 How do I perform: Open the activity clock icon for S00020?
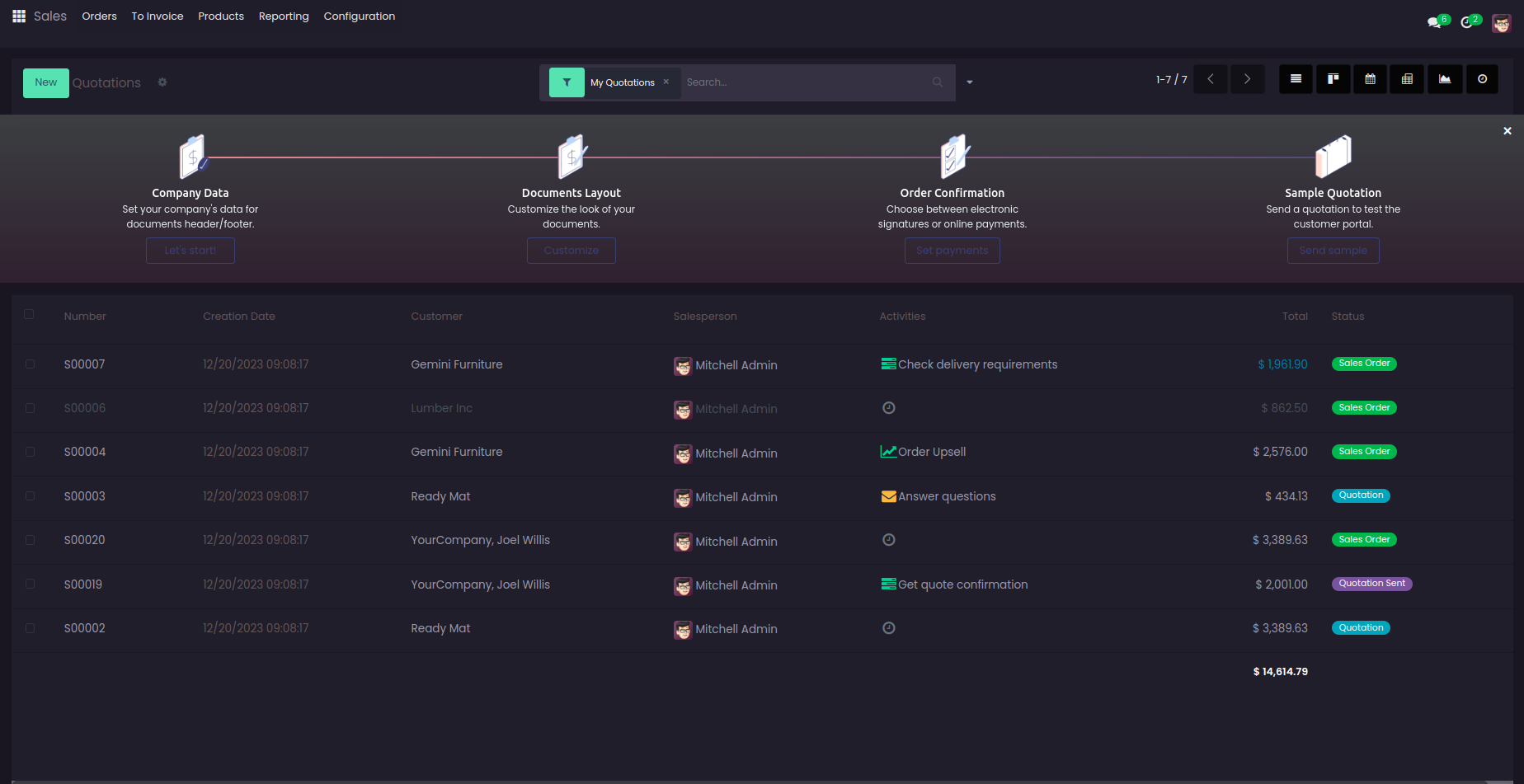point(889,540)
